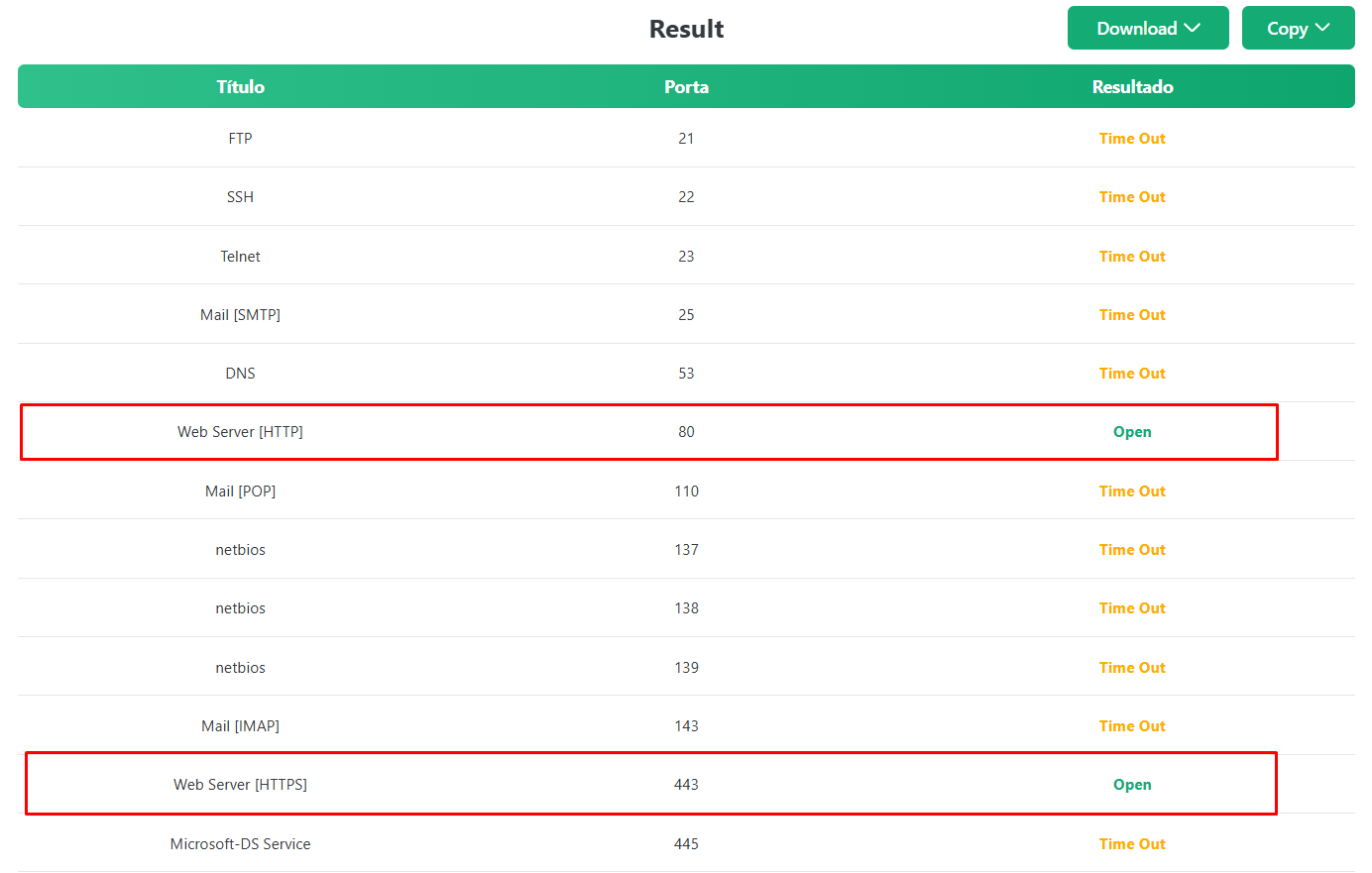Select the Mail [POP] title cell
The image size is (1372, 873).
click(240, 491)
